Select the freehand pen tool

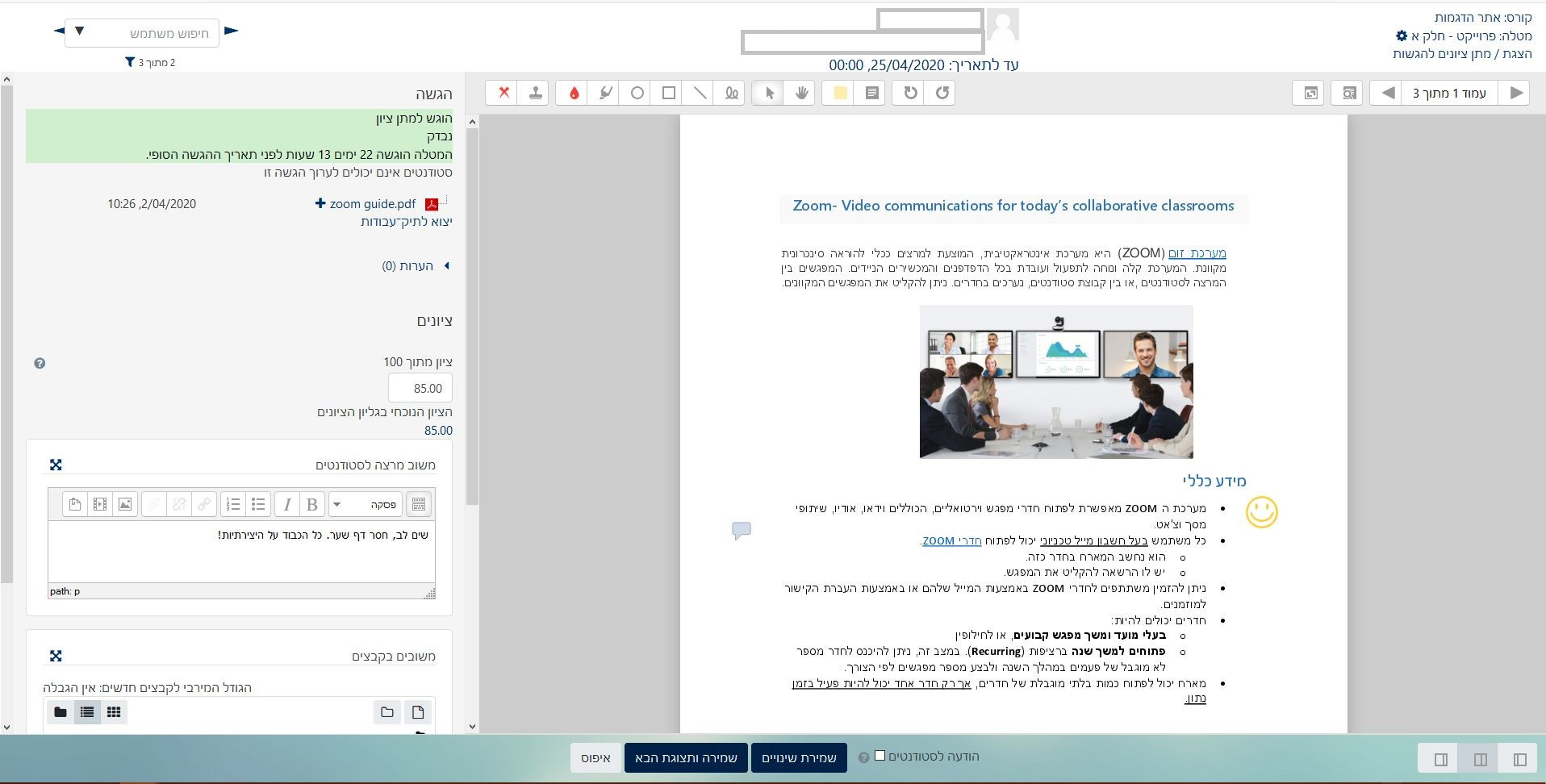pyautogui.click(x=732, y=93)
